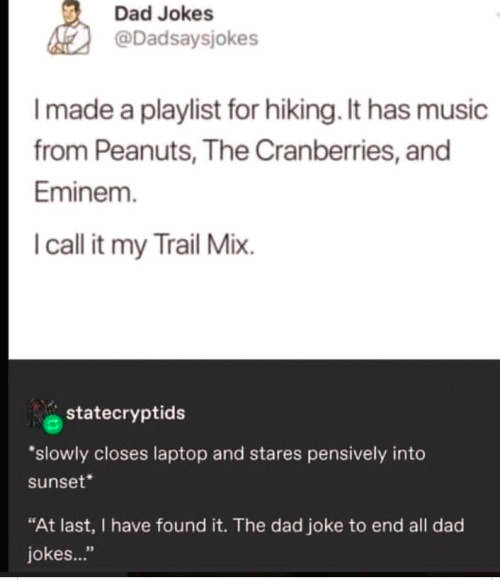Visit the statecryptids username link
Screen dimensions: 500x580
tap(125, 413)
